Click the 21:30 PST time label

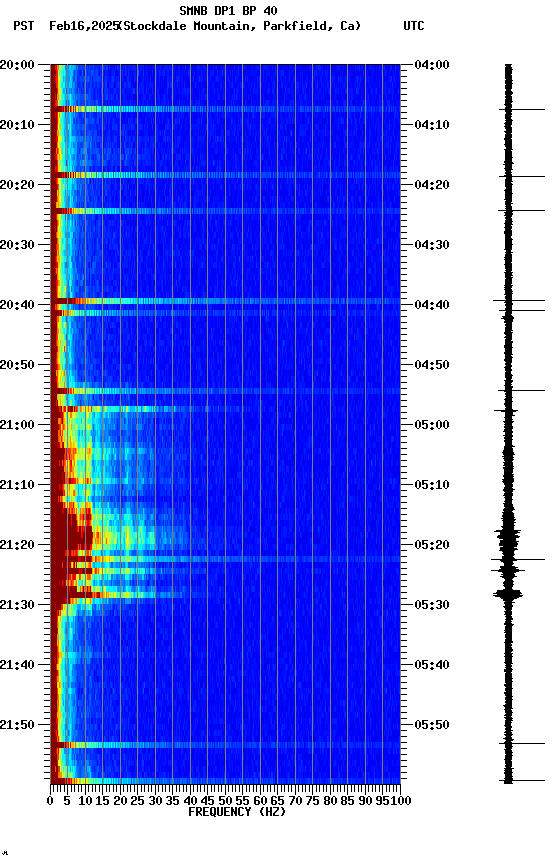click(x=17, y=605)
